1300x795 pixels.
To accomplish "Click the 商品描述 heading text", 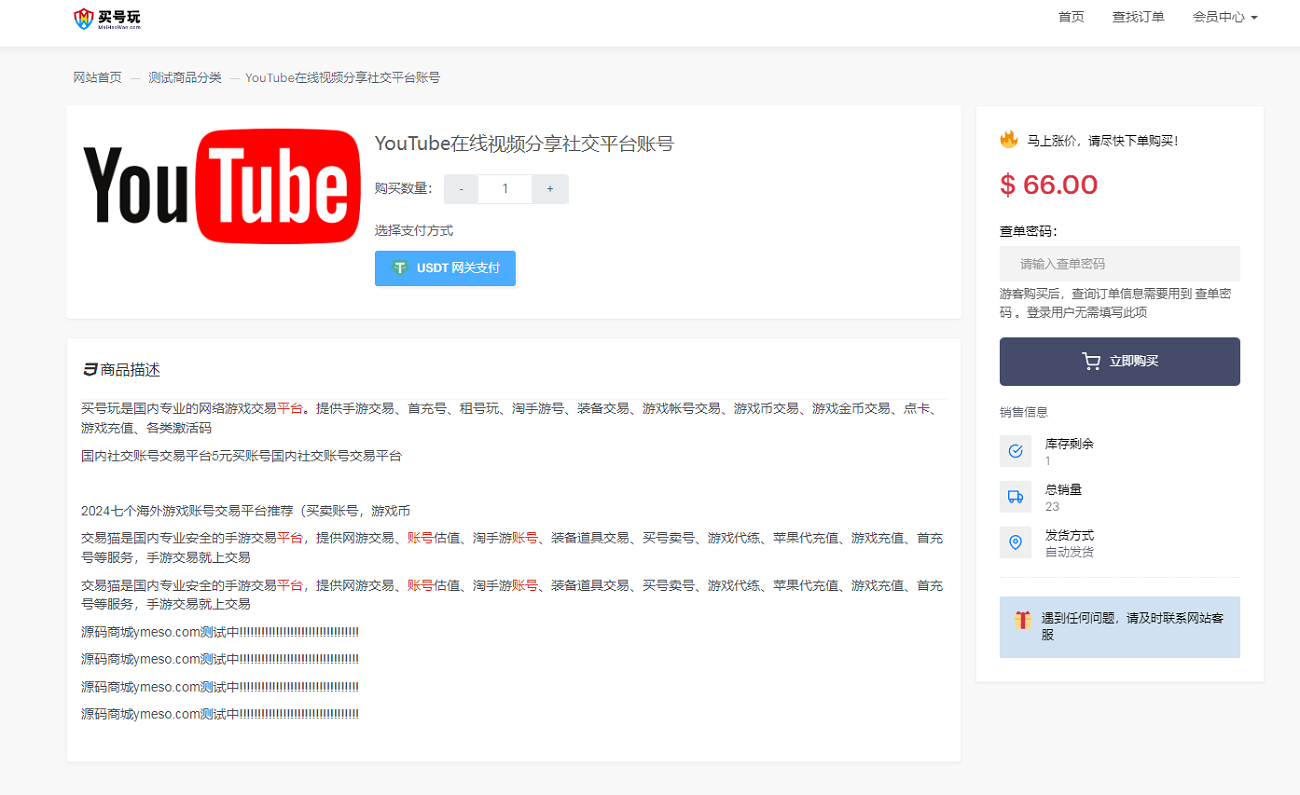I will pyautogui.click(x=130, y=370).
